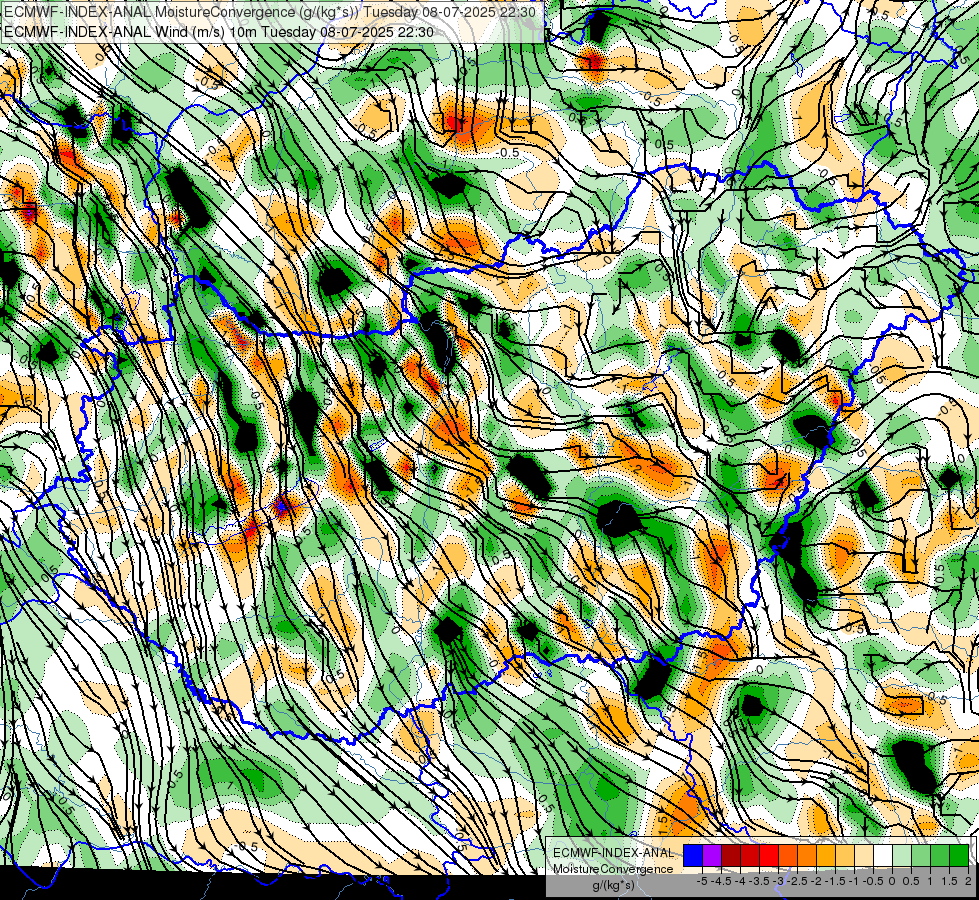The width and height of the screenshot is (979, 900).
Task: Click the -1.5 legend tick label
Action: 835,881
